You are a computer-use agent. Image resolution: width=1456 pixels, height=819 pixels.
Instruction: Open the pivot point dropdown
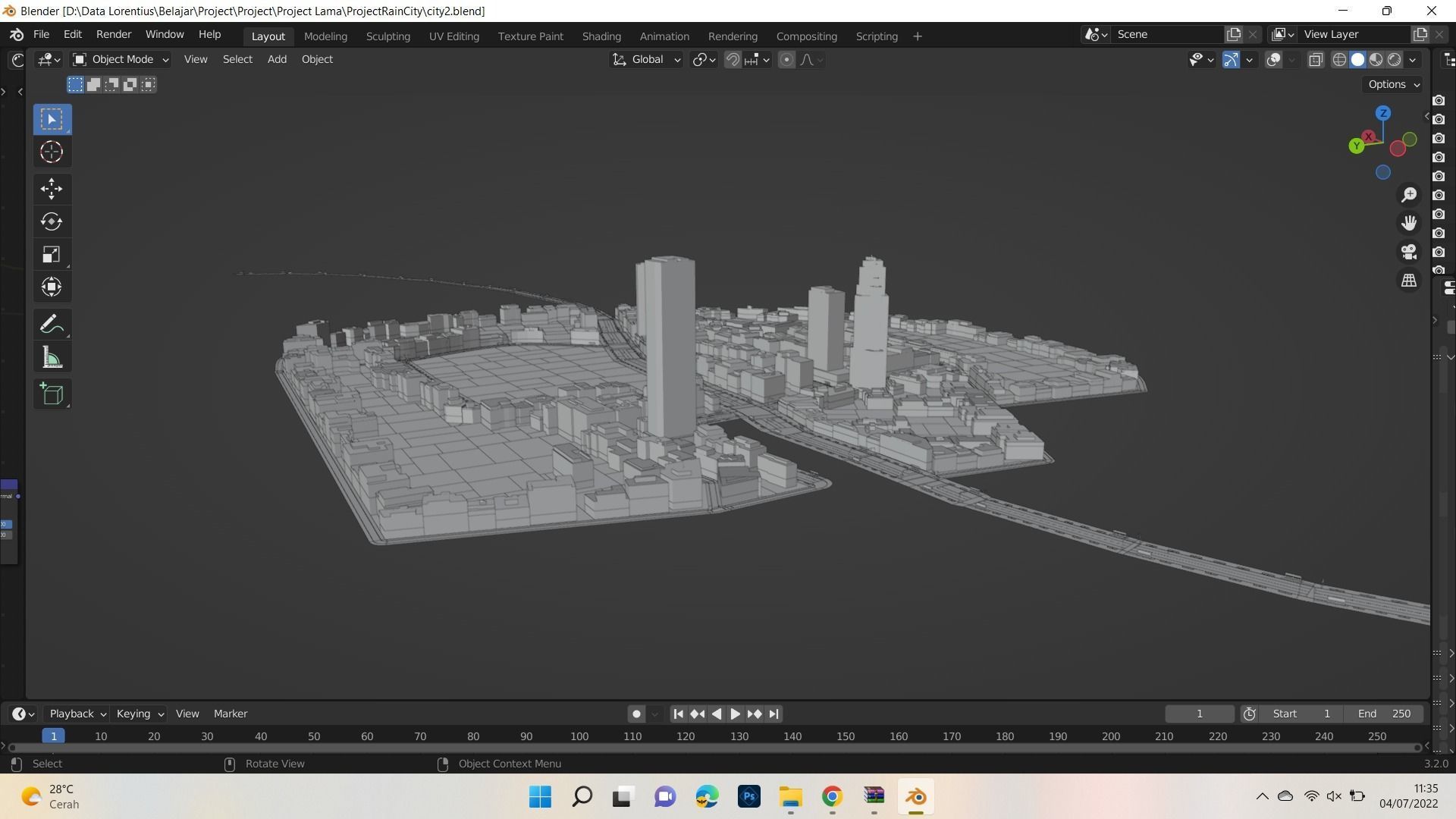pyautogui.click(x=704, y=60)
